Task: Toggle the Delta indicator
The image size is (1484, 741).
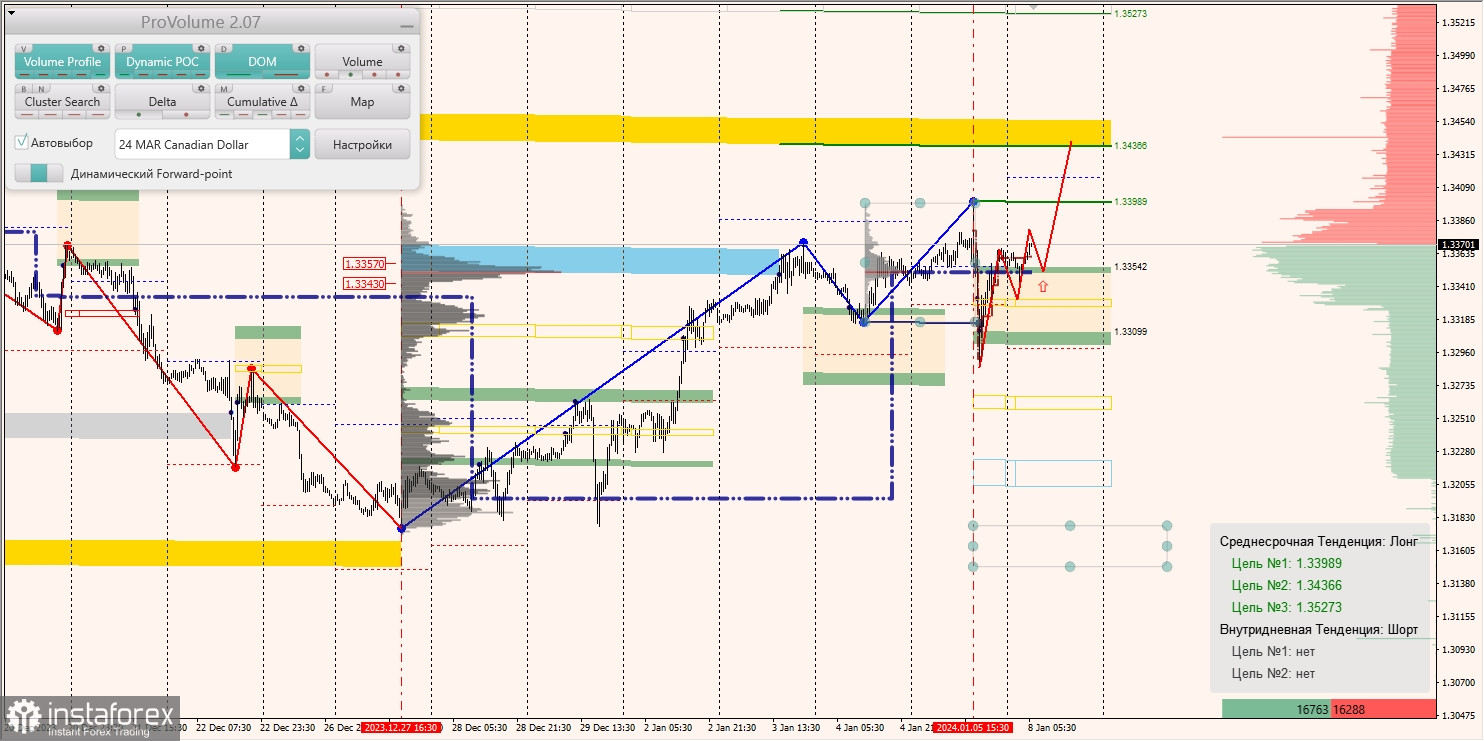Action: (x=162, y=102)
